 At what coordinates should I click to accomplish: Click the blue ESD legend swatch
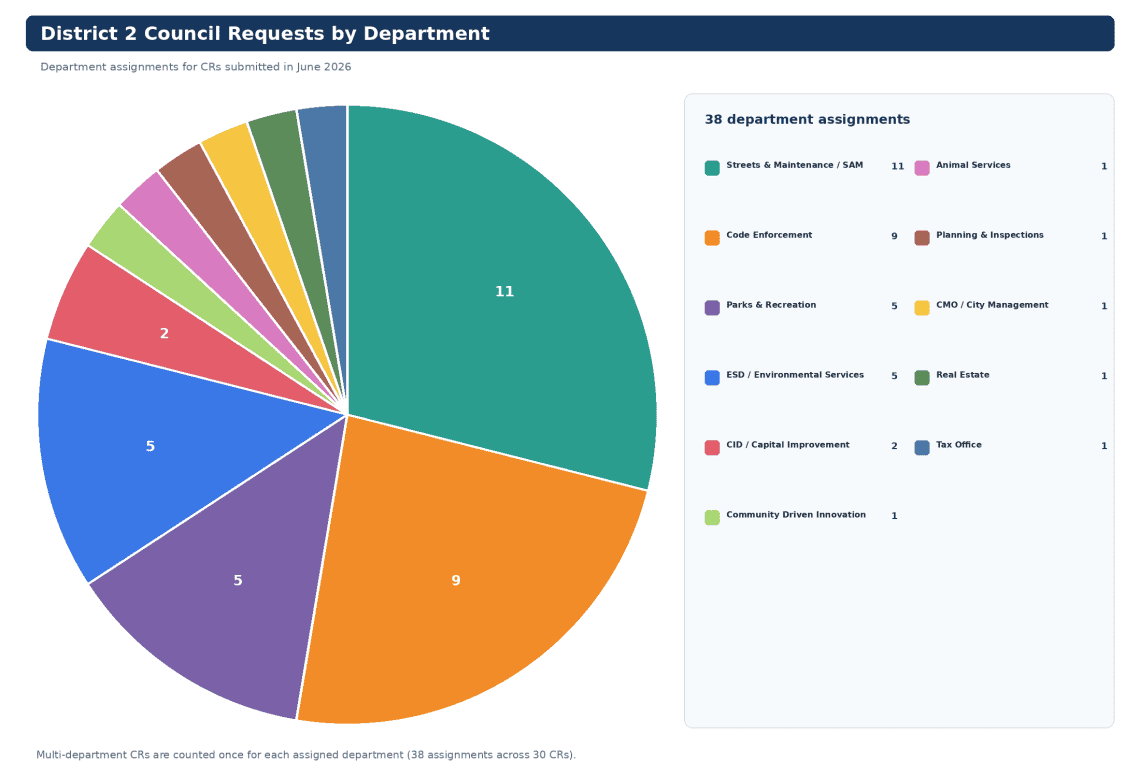(x=712, y=377)
